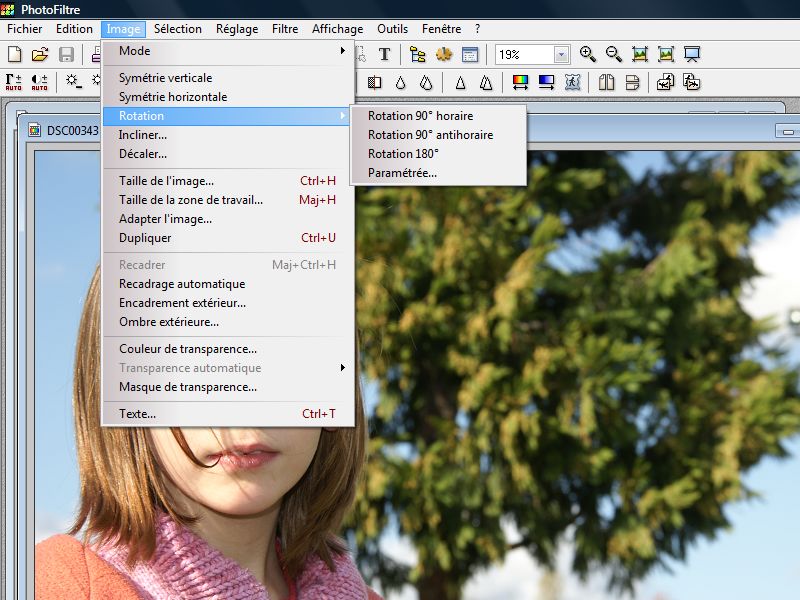The image size is (800, 600).
Task: Open Taille de la zone de travail...
Action: (x=228, y=199)
